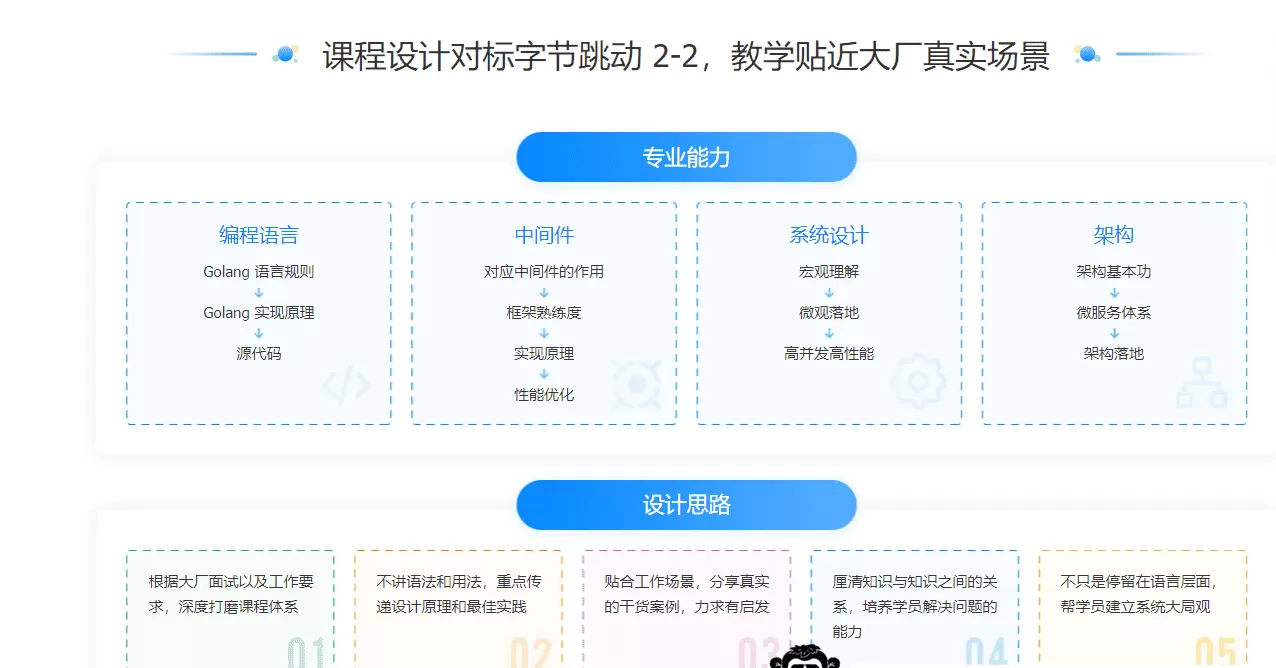1276x668 pixels.
Task: Select the architecture nodes icon in 架构 card
Action: click(x=1200, y=383)
